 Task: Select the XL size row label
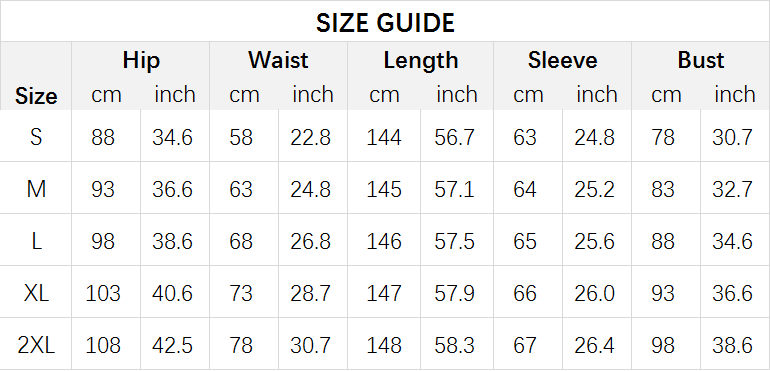click(36, 293)
